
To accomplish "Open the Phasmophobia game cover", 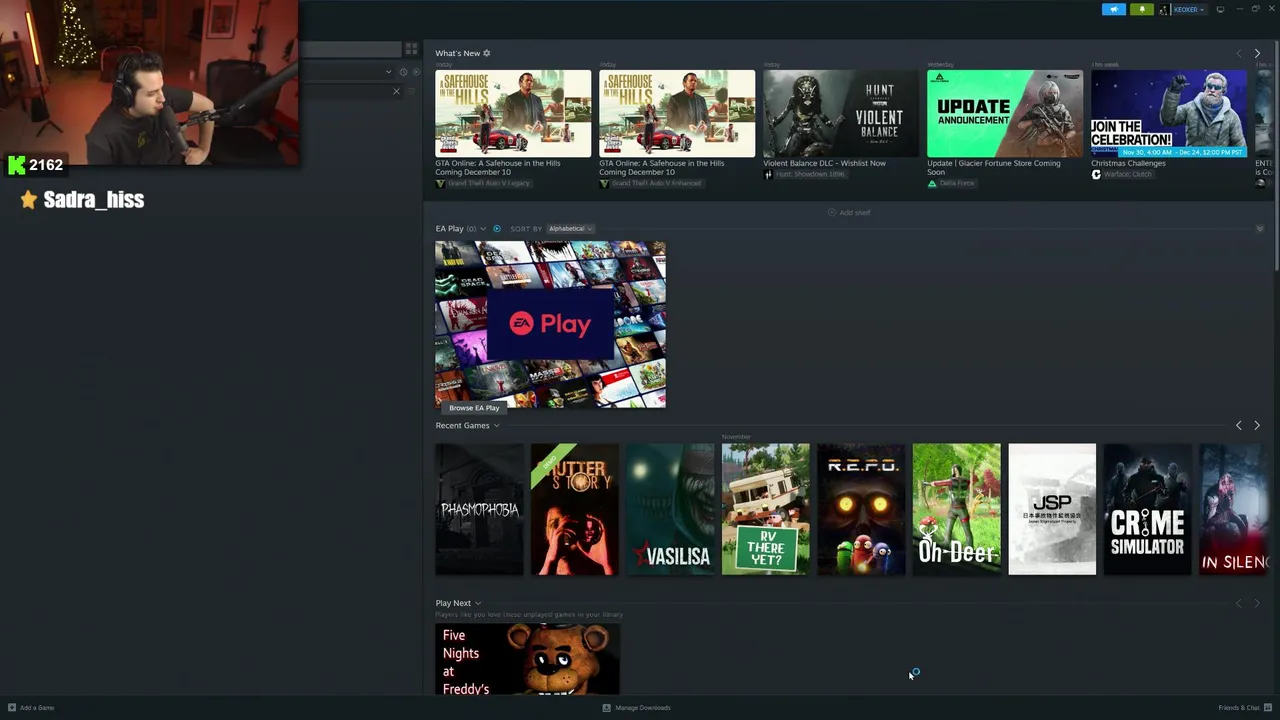I will (479, 509).
